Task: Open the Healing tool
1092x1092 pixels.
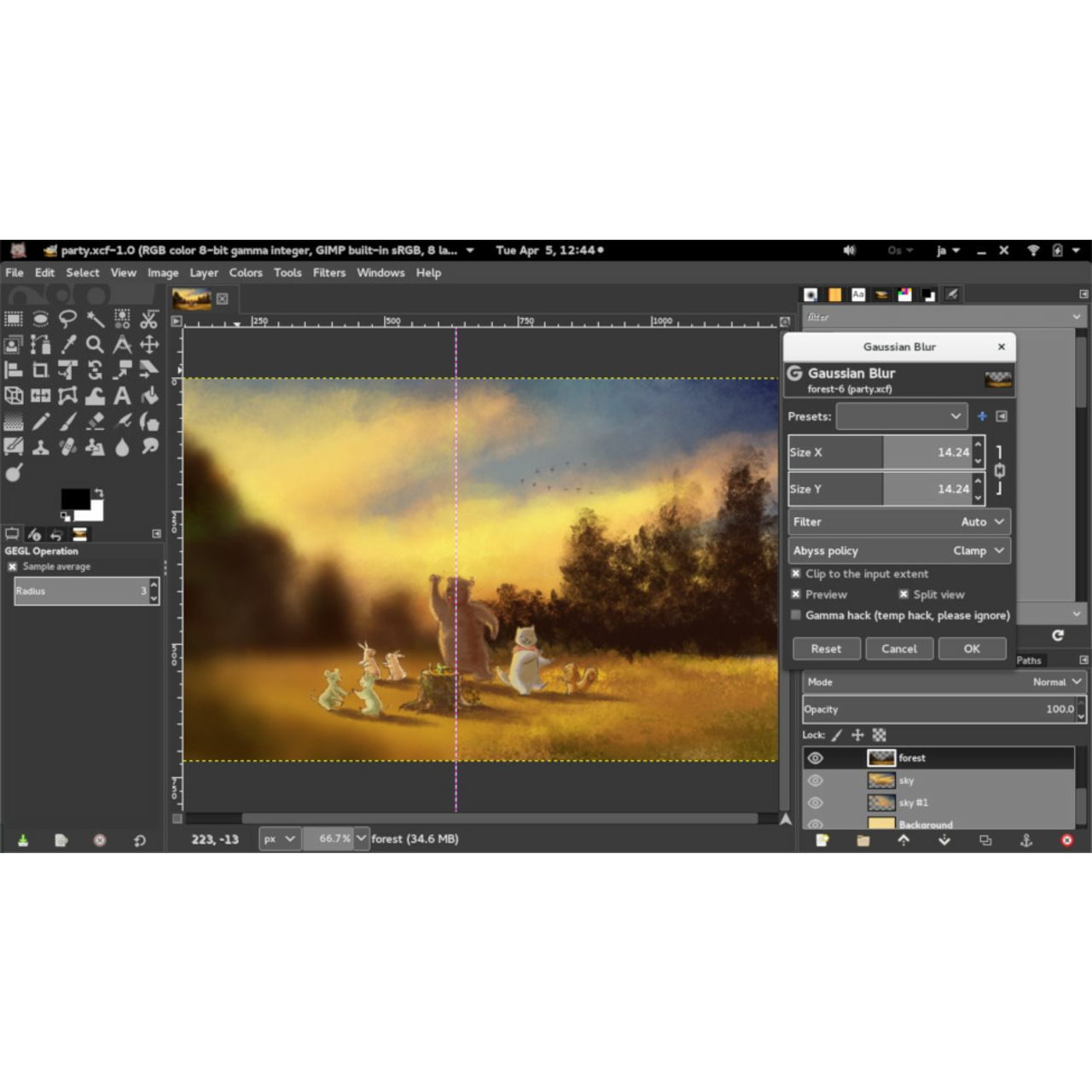Action: (68, 447)
